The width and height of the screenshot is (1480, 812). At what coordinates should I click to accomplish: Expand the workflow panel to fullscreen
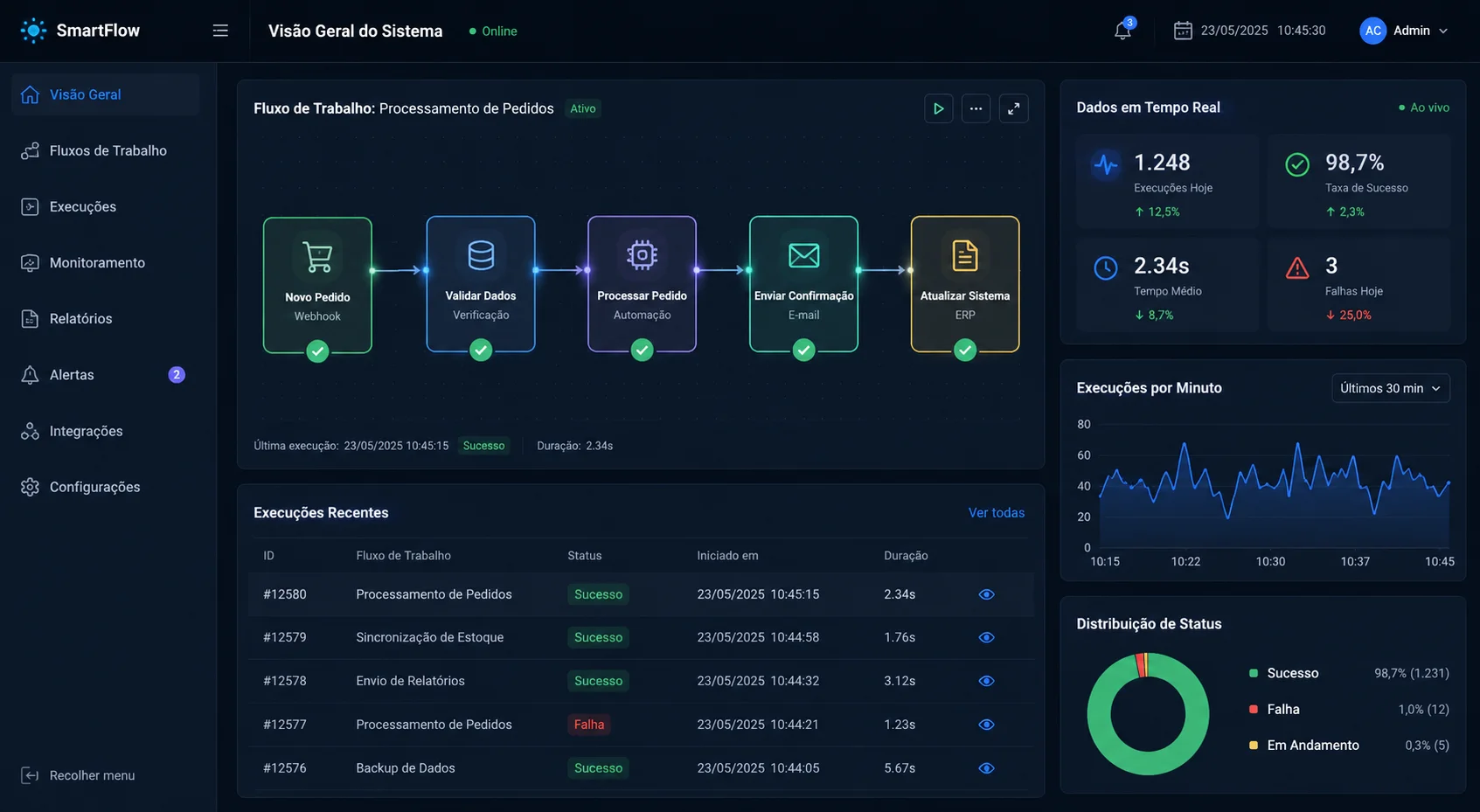tap(1013, 109)
